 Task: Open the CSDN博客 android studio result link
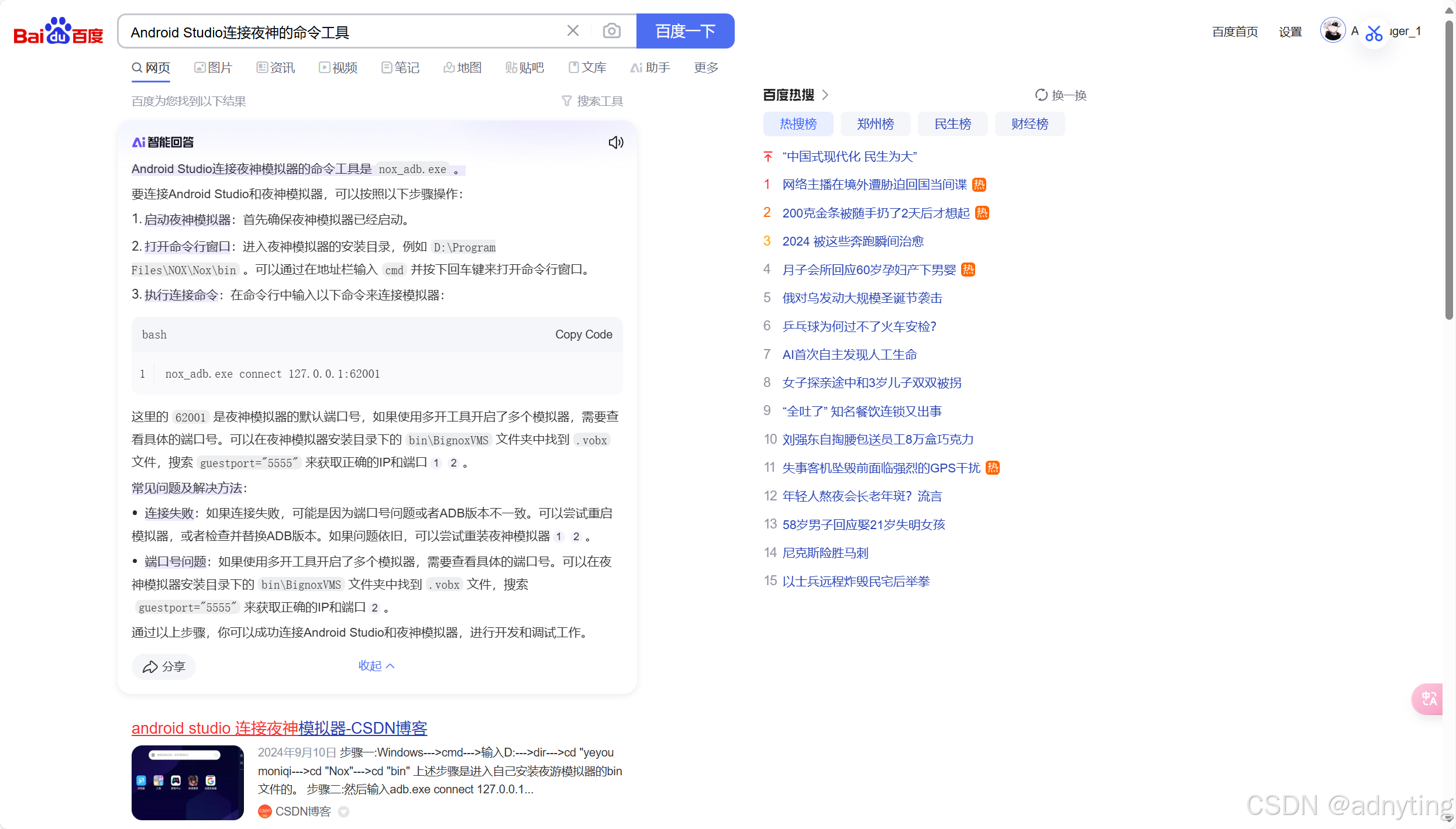pyautogui.click(x=279, y=728)
